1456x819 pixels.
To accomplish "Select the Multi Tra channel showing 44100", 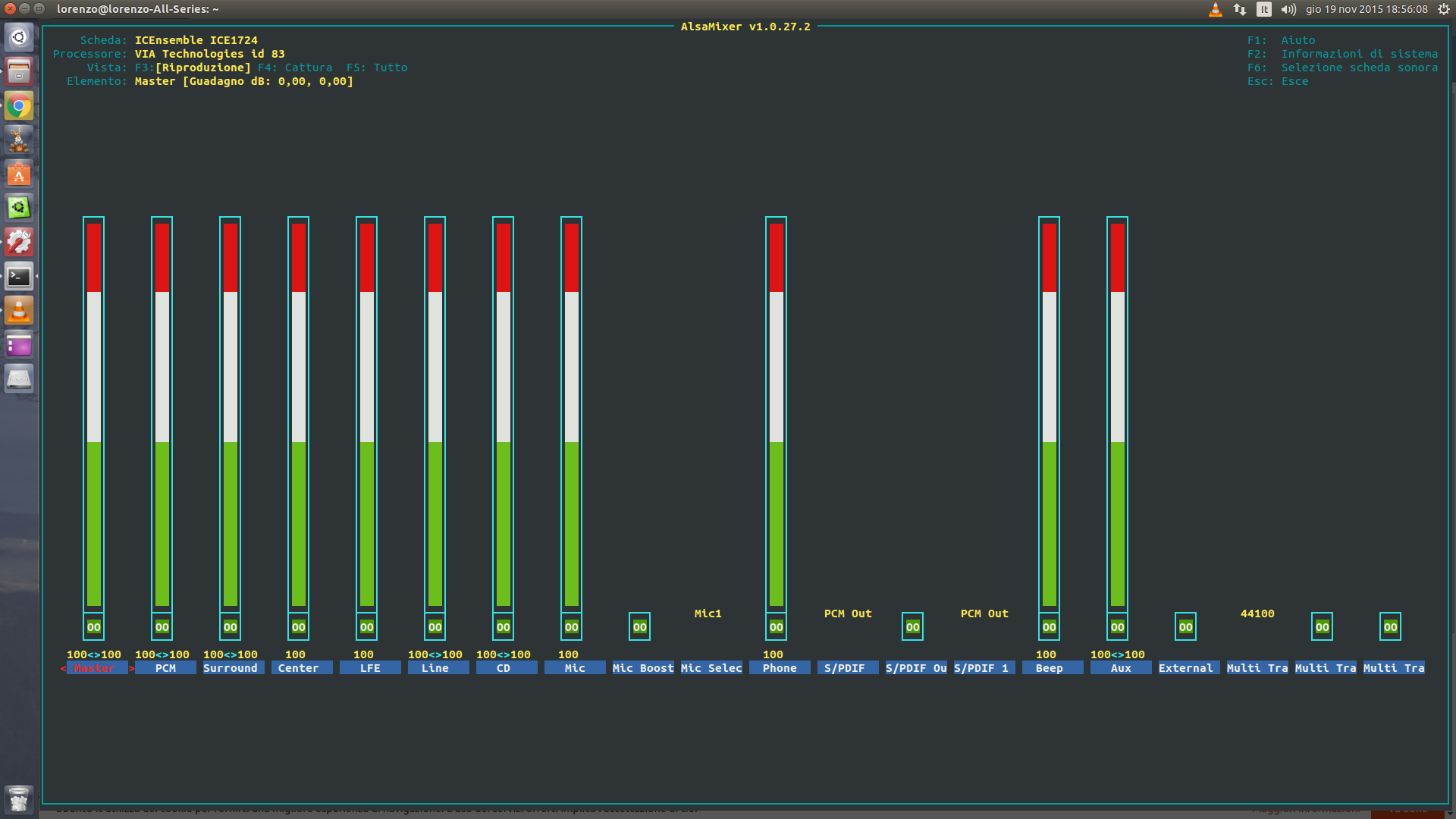I will (1257, 668).
